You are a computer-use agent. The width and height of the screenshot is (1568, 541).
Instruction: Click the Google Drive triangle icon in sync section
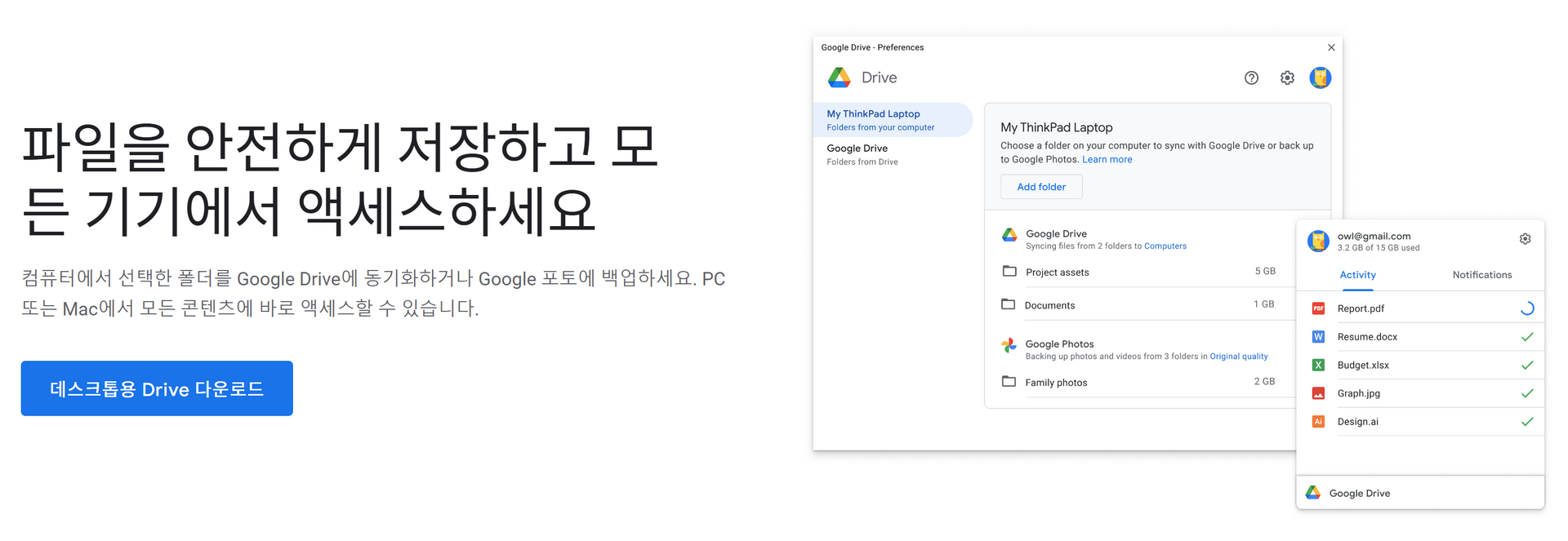coord(1009,235)
